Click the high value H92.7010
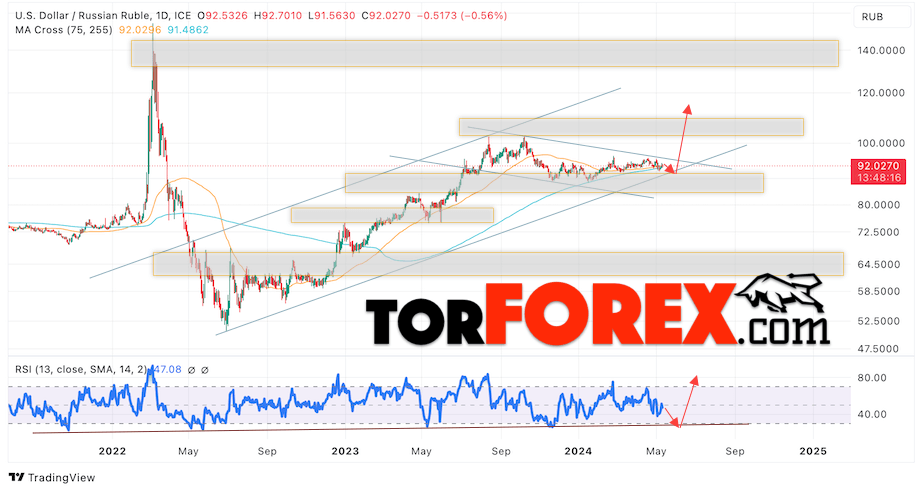This screenshot has width=923, height=492. coord(278,16)
